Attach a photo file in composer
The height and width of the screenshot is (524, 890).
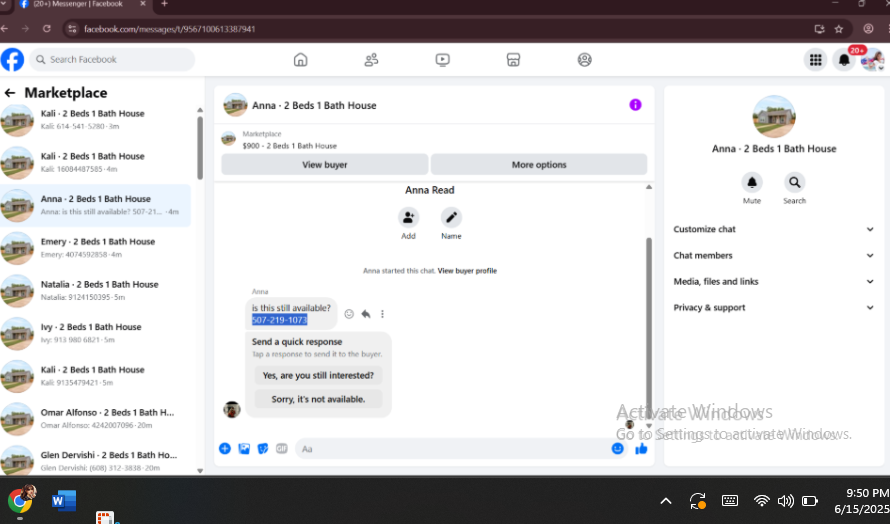pos(244,448)
